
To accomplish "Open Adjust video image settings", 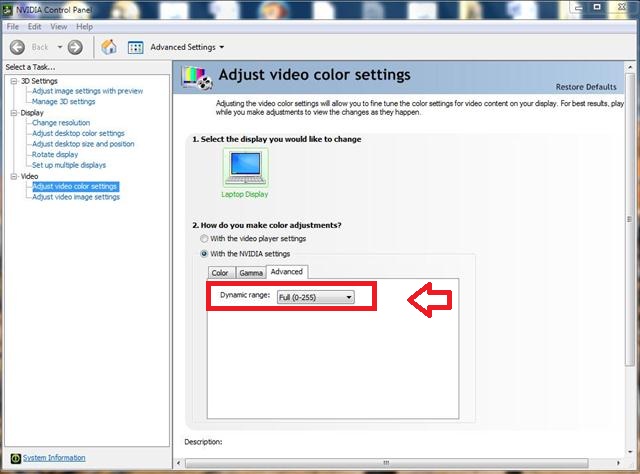I will [76, 197].
